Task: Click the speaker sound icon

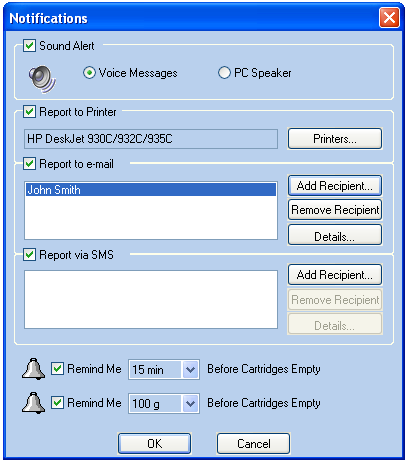Action: 42,79
